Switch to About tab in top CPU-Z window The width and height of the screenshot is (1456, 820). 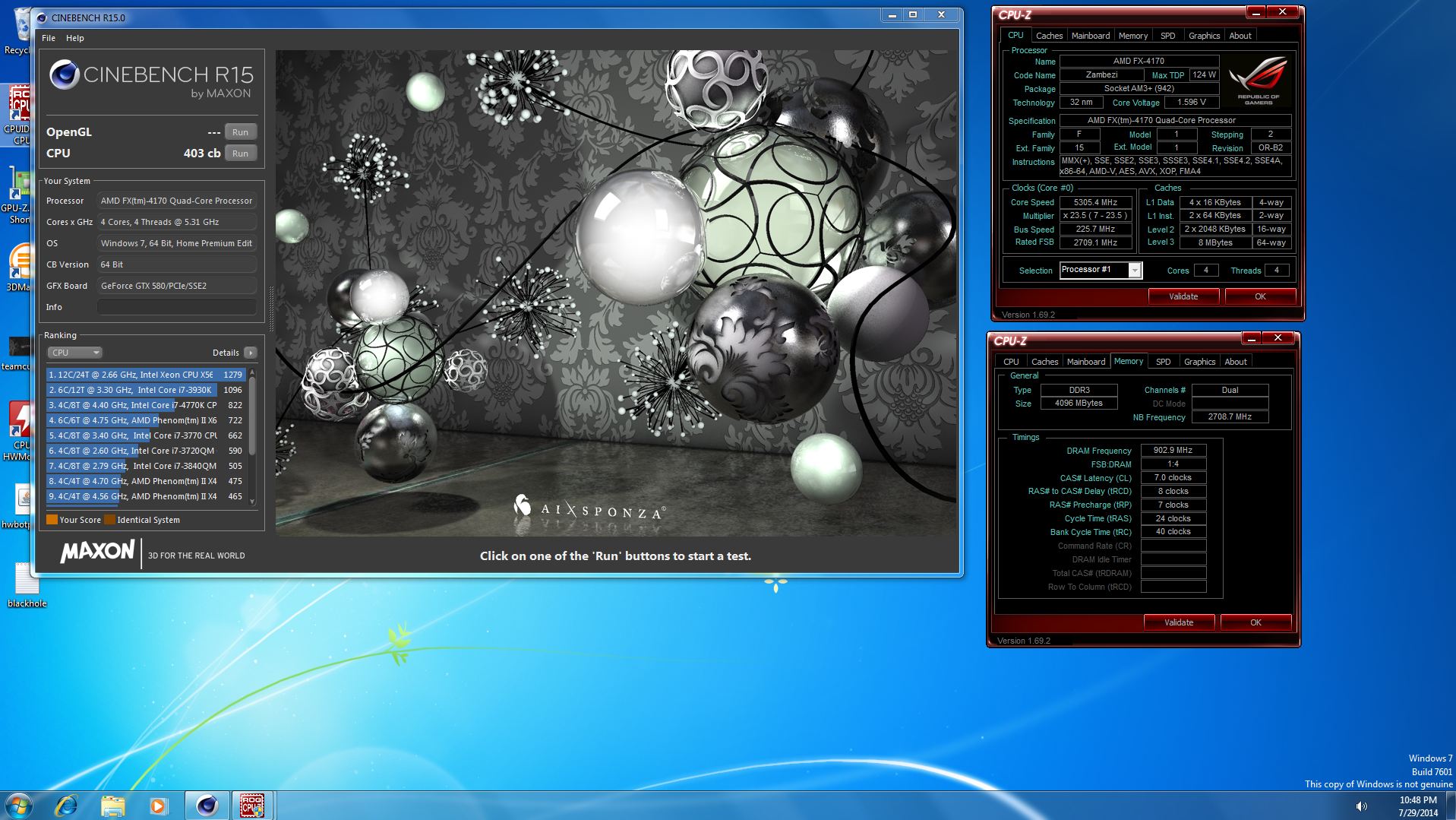pos(1240,36)
